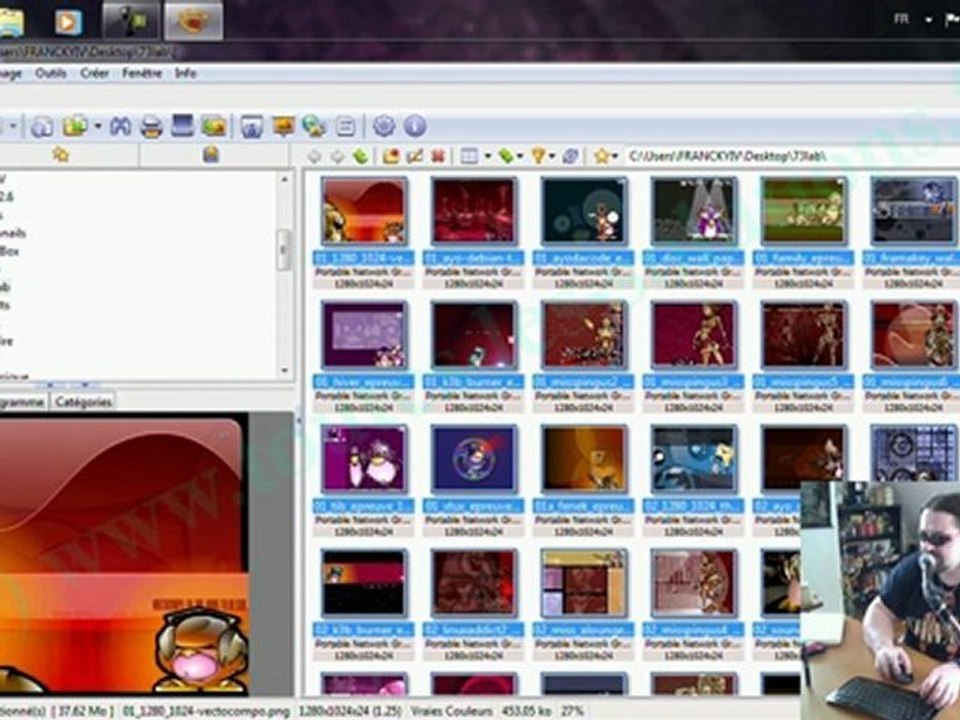Click the green tag sort icon
Viewport: 960px width, 720px height.
click(x=506, y=157)
